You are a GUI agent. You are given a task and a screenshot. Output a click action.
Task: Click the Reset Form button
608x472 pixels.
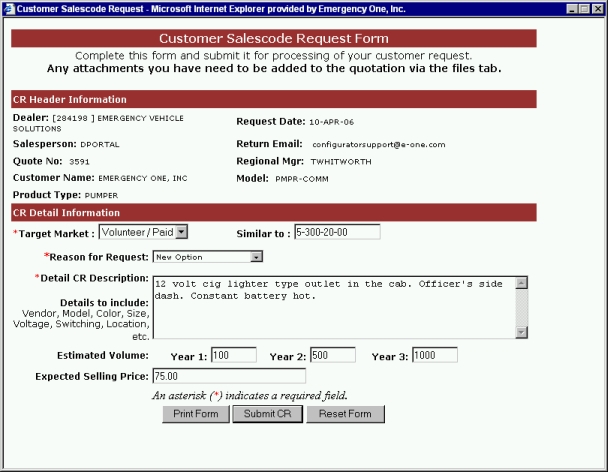[x=345, y=414]
